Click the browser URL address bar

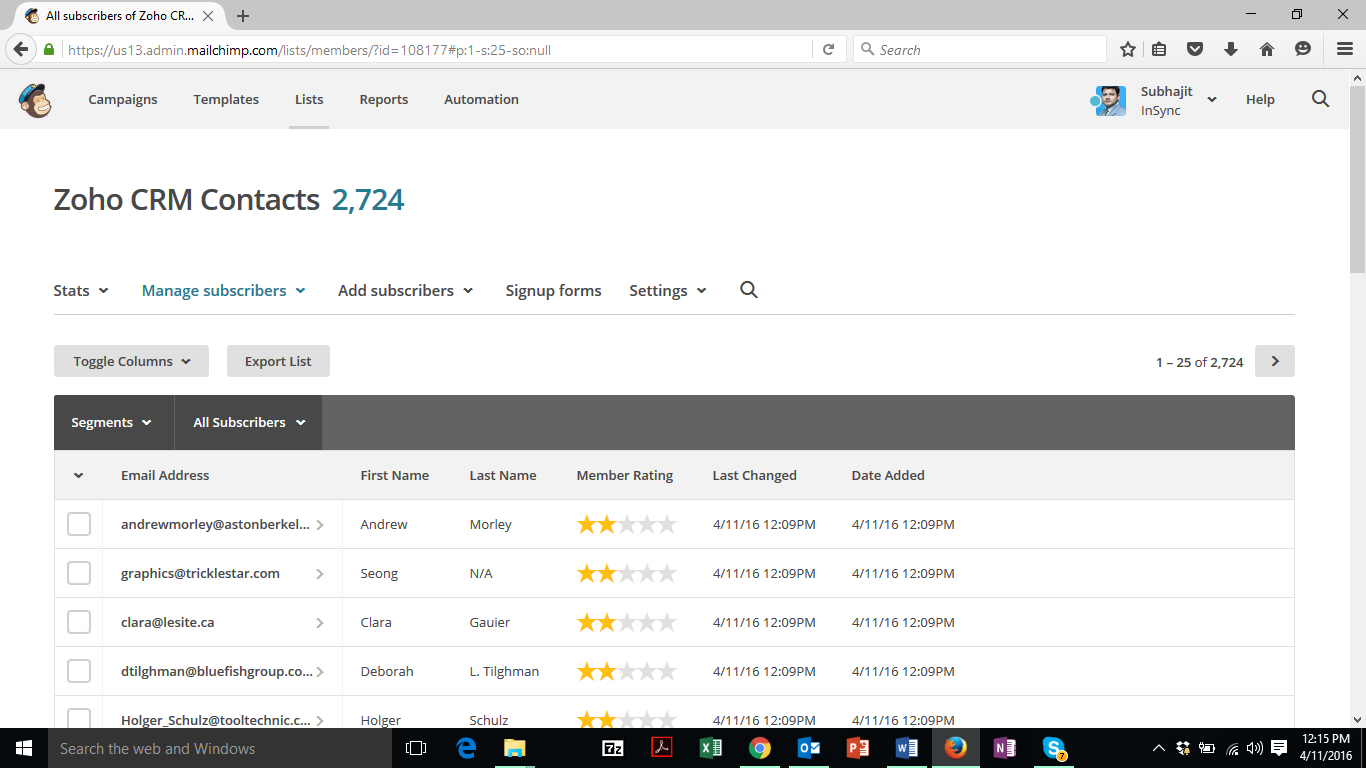438,49
